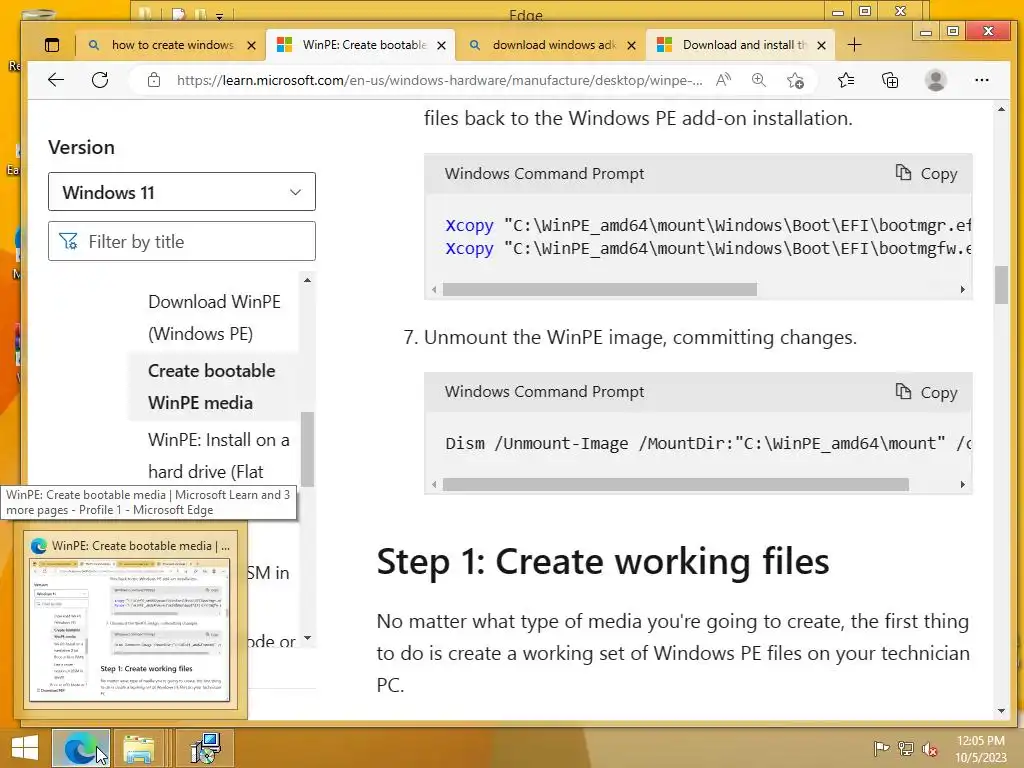Switch to 'download windows adk' tab

[x=554, y=45]
